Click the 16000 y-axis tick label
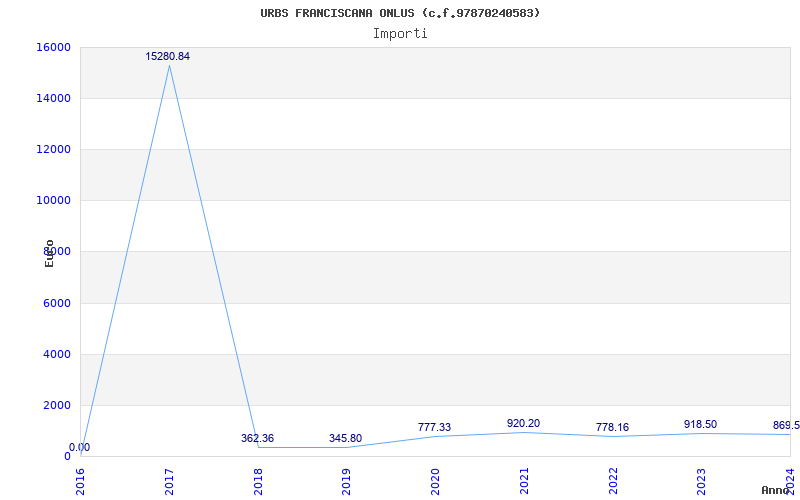The width and height of the screenshot is (800, 500). (x=53, y=47)
